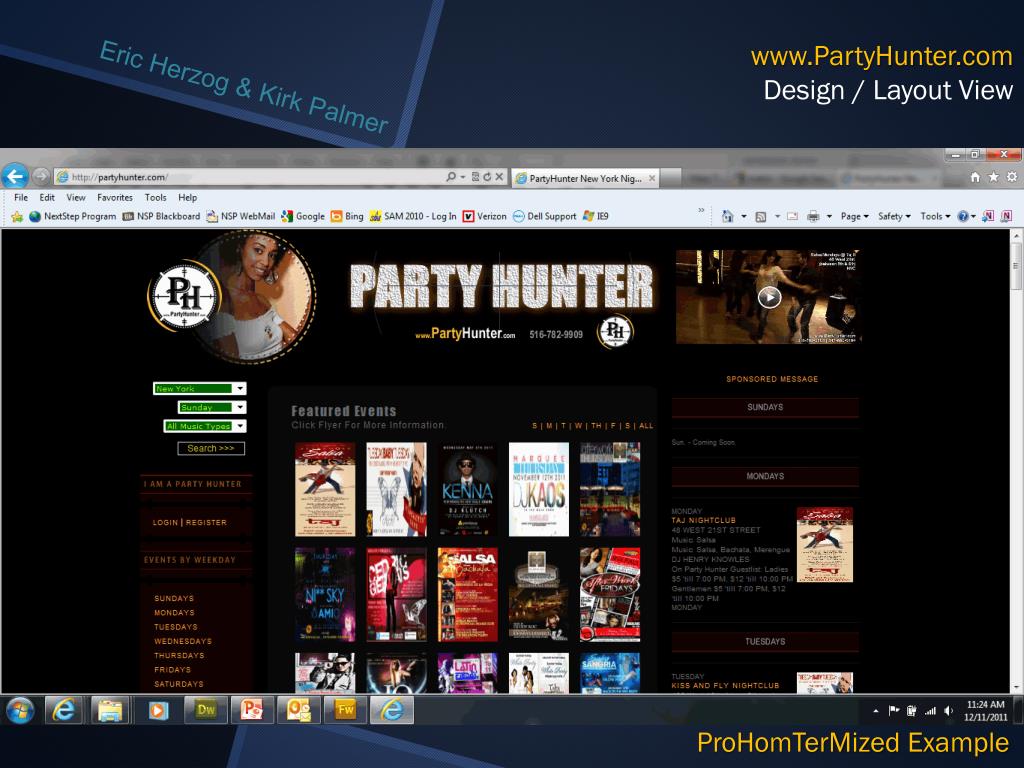Switch to Dreamweaver in the taskbar
1024x768 pixels.
coord(206,710)
